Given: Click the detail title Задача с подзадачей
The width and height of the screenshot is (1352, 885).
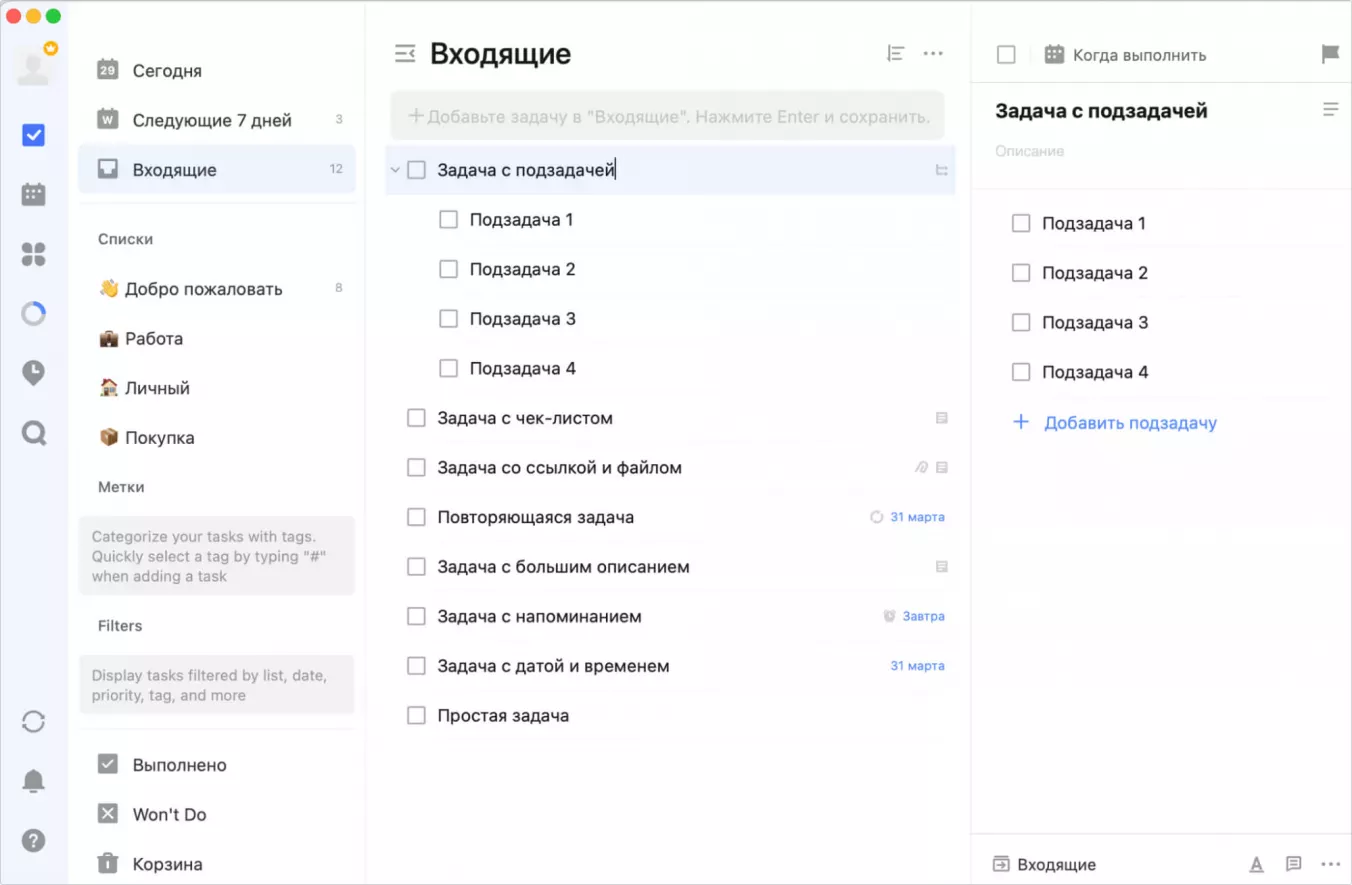Looking at the screenshot, I should 1101,111.
